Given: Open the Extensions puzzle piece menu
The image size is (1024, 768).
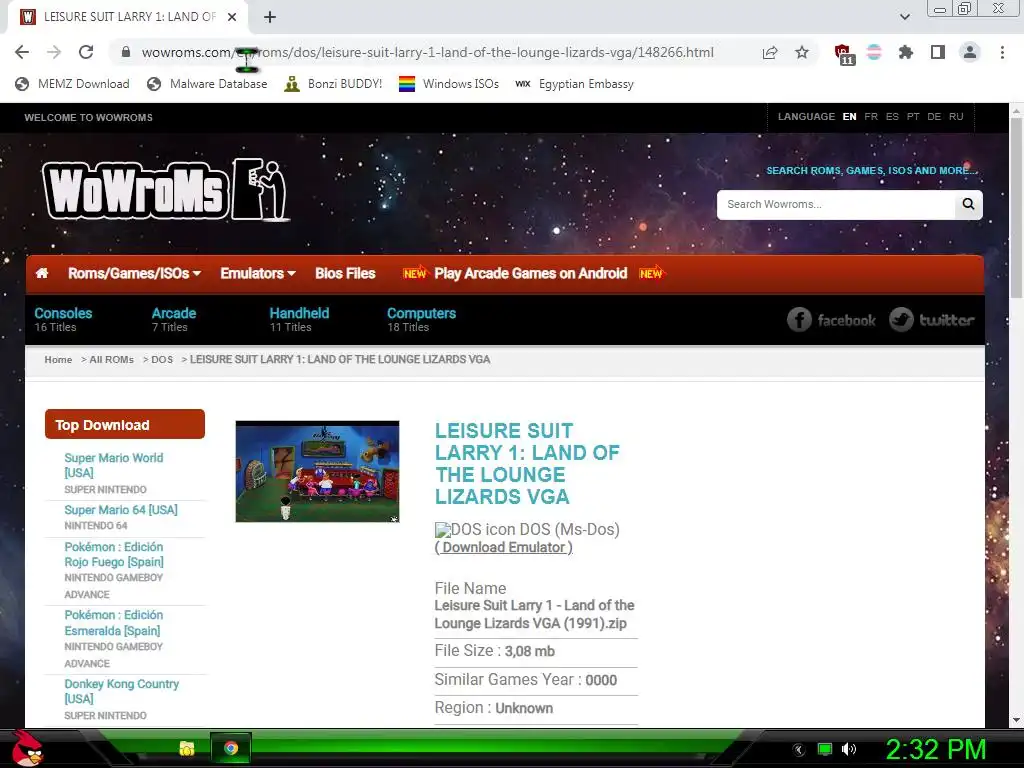Looking at the screenshot, I should (x=905, y=52).
